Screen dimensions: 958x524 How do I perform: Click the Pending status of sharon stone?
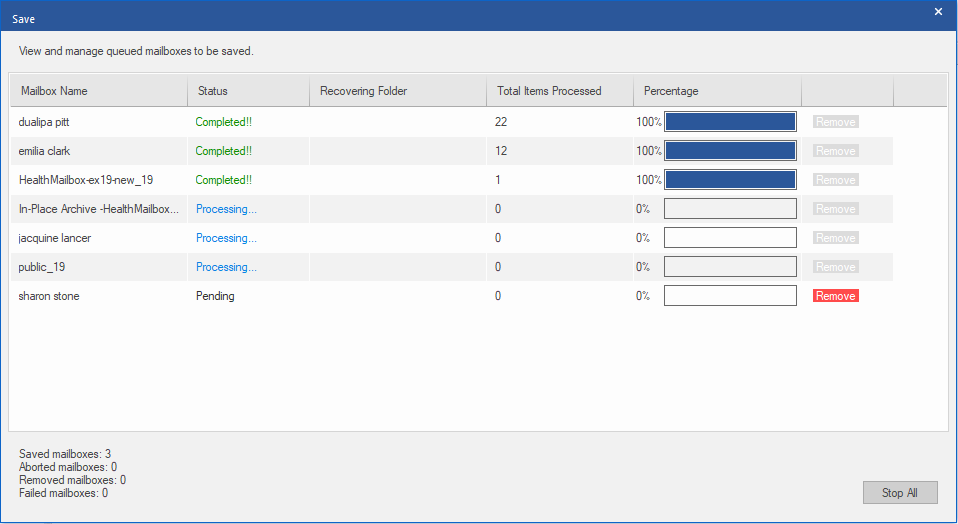(x=215, y=296)
